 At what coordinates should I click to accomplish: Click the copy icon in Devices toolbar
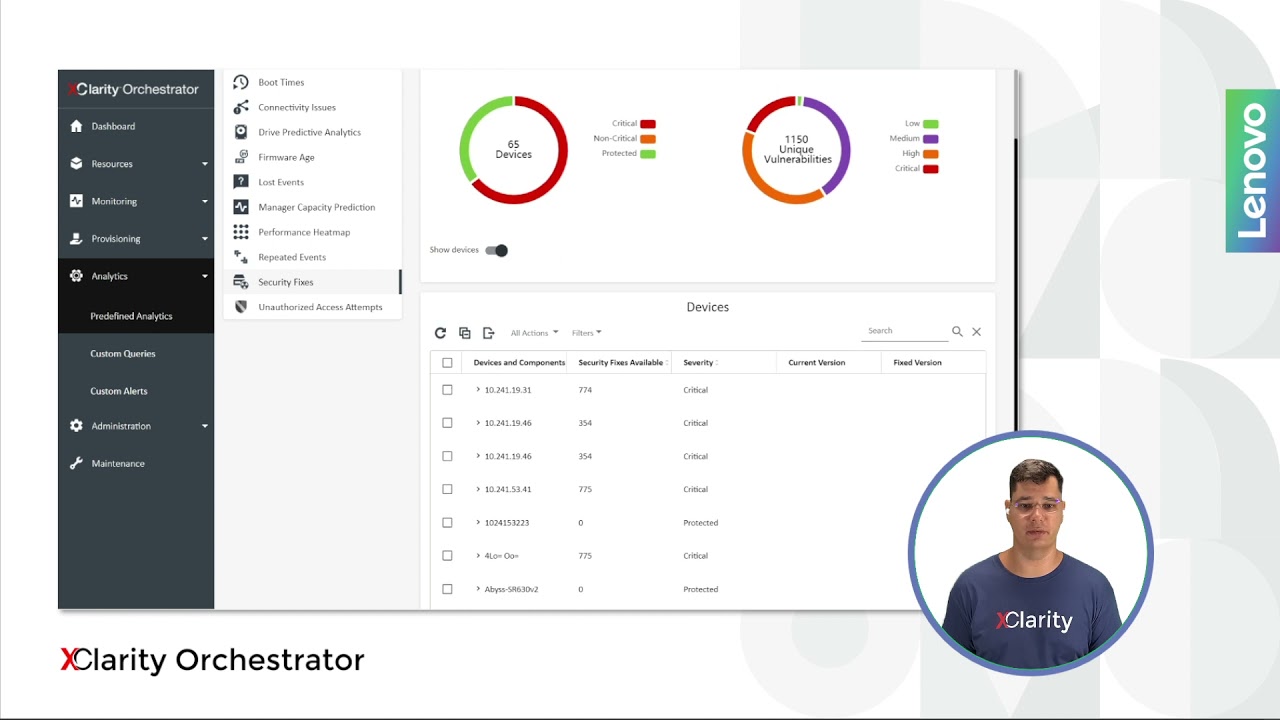point(465,333)
